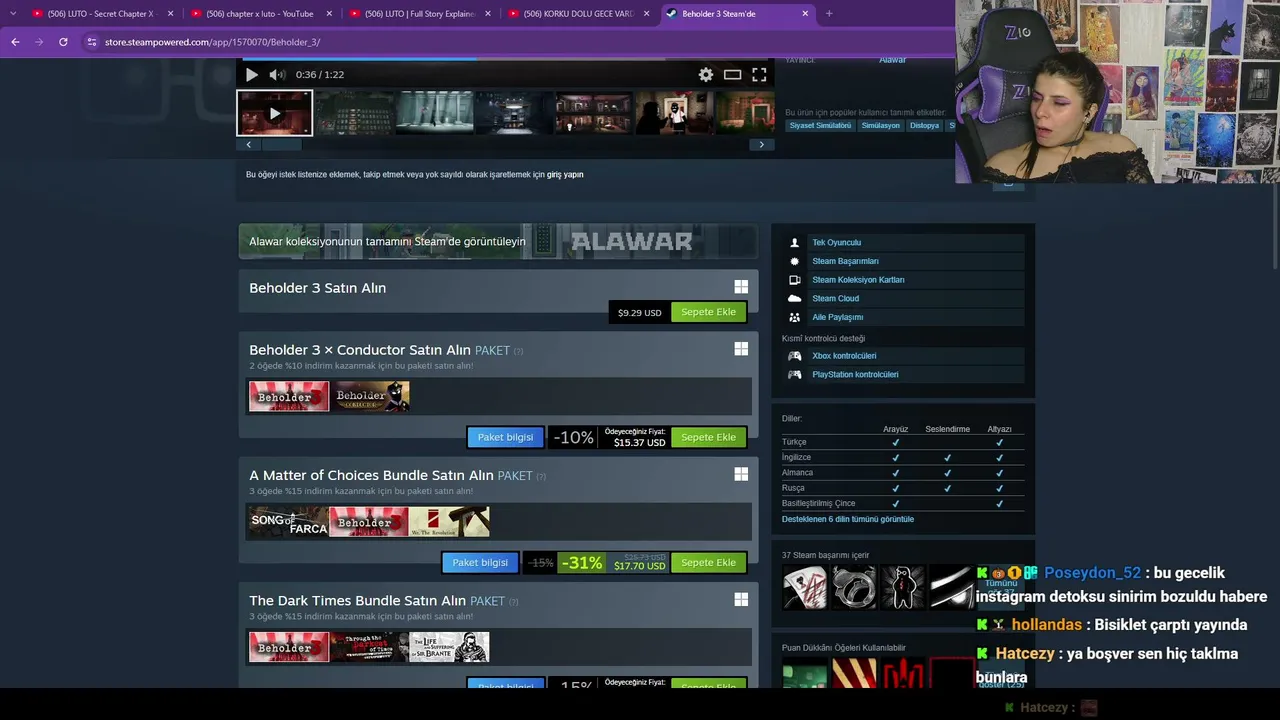Close the LUTO Secret Chapter X tab

pos(171,14)
